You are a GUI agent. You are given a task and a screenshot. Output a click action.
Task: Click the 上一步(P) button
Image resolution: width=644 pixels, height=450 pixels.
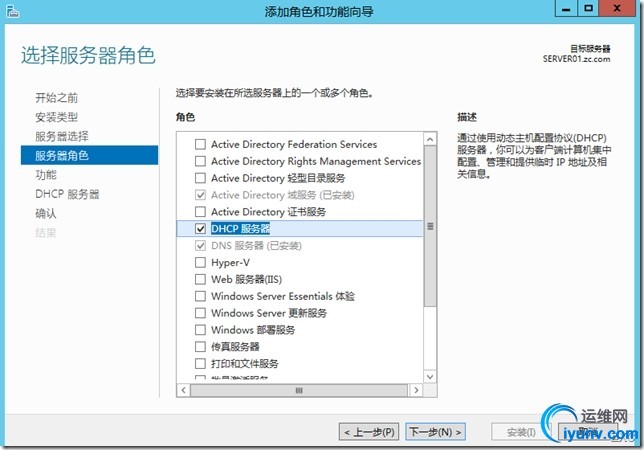pyautogui.click(x=369, y=432)
